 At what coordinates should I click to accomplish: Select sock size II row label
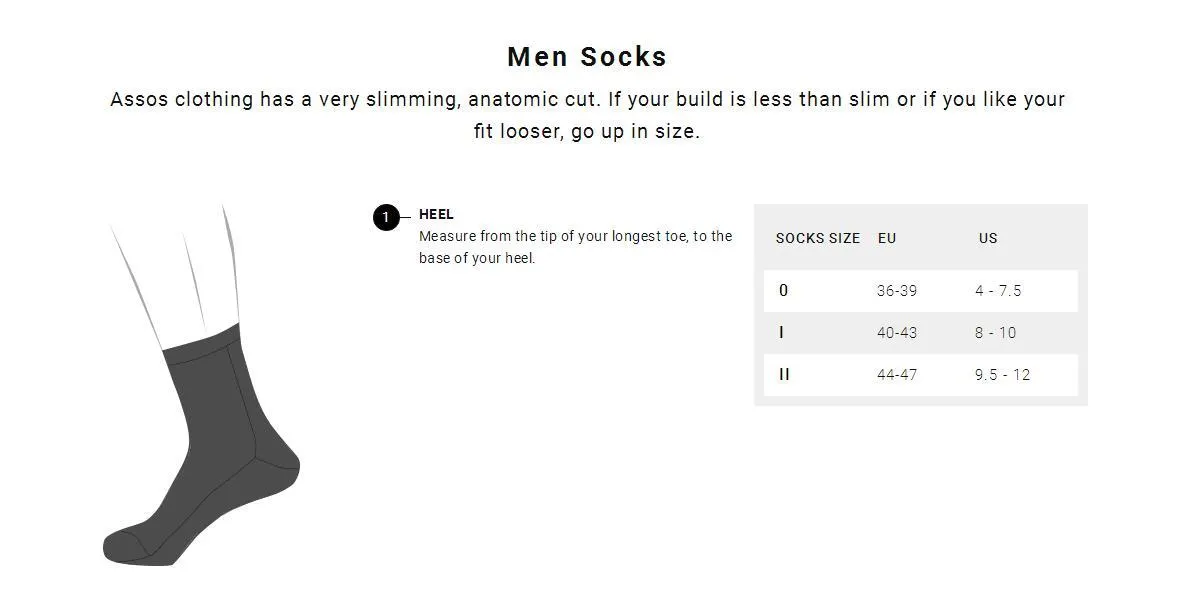pyautogui.click(x=784, y=375)
